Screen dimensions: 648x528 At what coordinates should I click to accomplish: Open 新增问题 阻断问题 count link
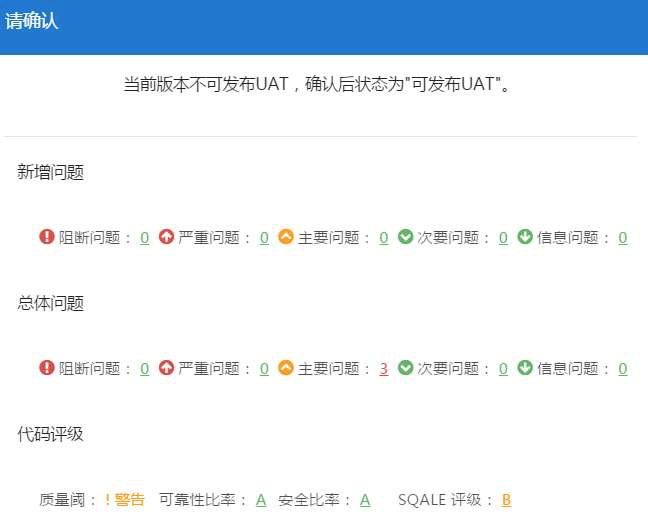145,238
